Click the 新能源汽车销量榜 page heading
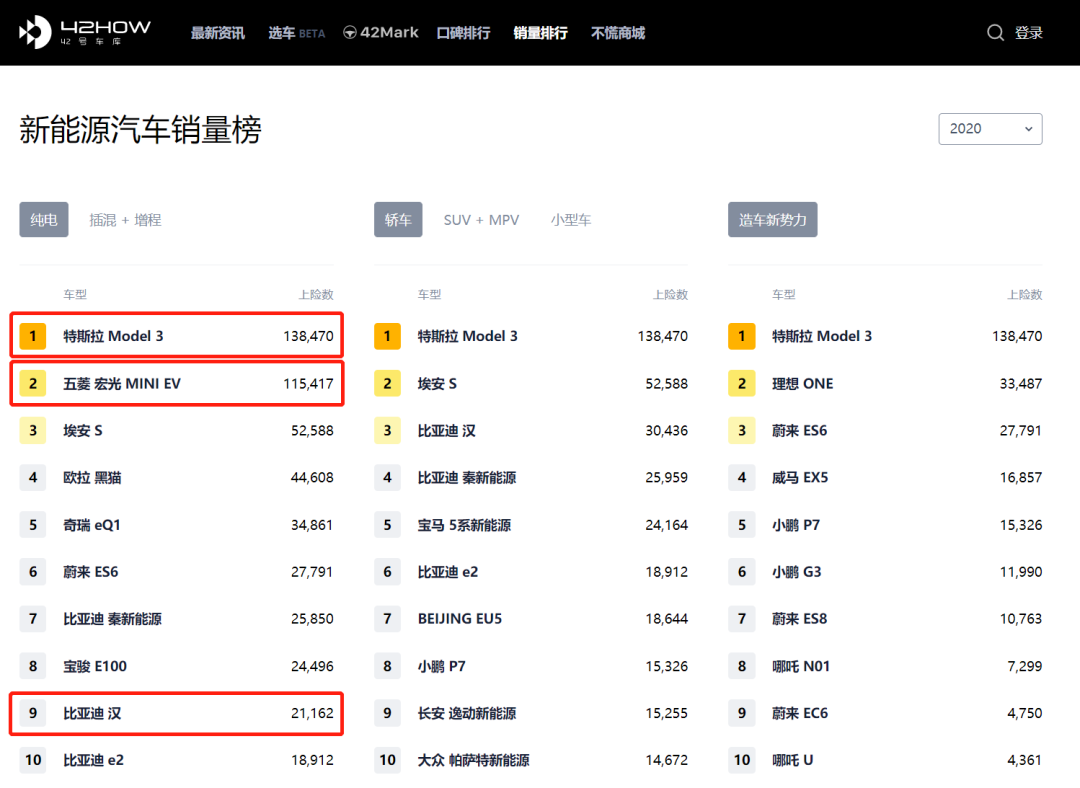The height and width of the screenshot is (788, 1080). coord(141,129)
